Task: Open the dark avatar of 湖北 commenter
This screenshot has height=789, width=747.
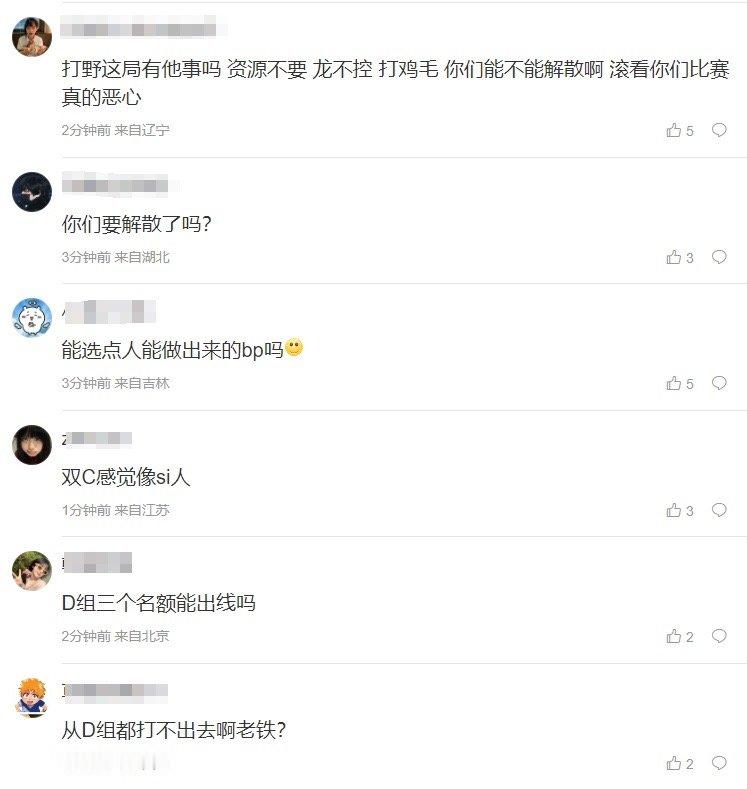Action: point(32,192)
